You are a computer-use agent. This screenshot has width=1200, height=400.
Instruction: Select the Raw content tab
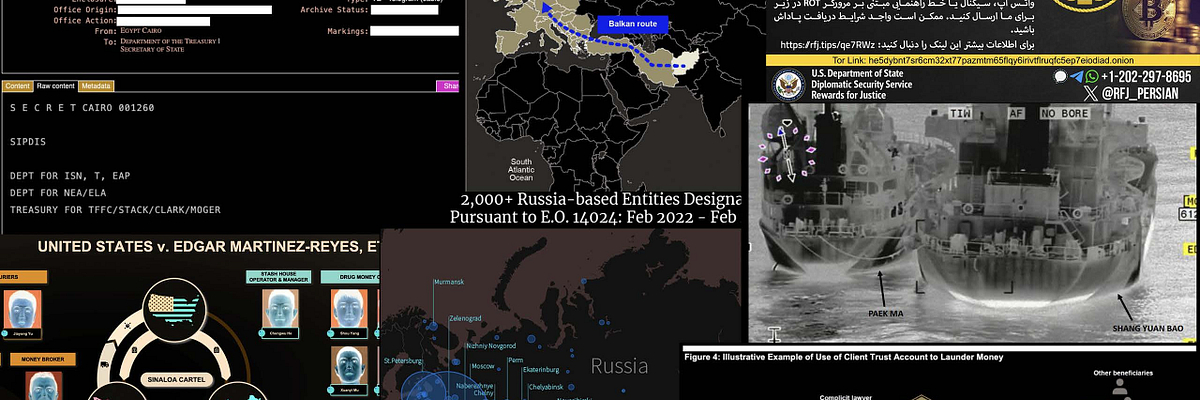click(x=56, y=86)
